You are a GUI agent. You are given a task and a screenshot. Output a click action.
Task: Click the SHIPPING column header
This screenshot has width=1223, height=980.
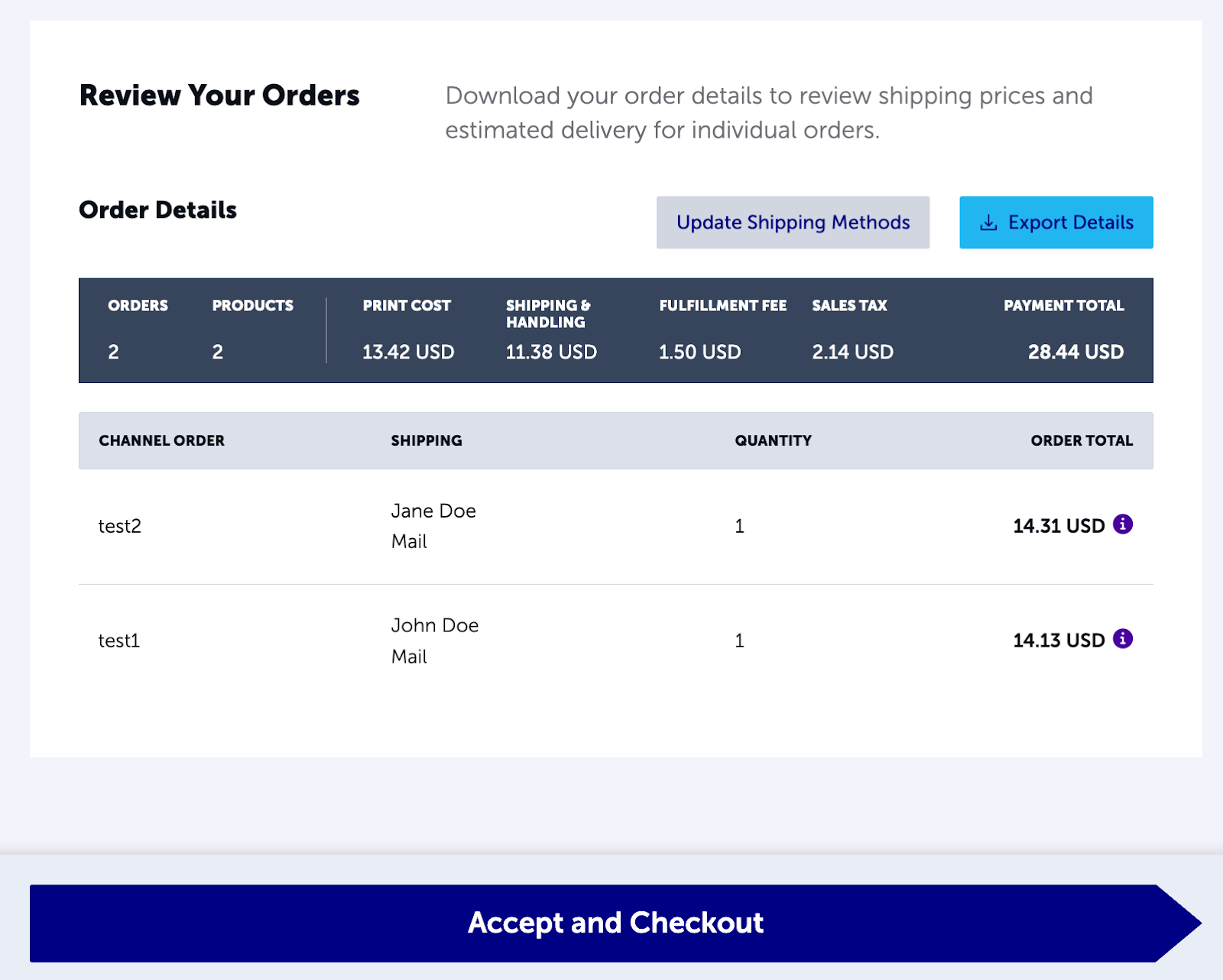pos(427,440)
